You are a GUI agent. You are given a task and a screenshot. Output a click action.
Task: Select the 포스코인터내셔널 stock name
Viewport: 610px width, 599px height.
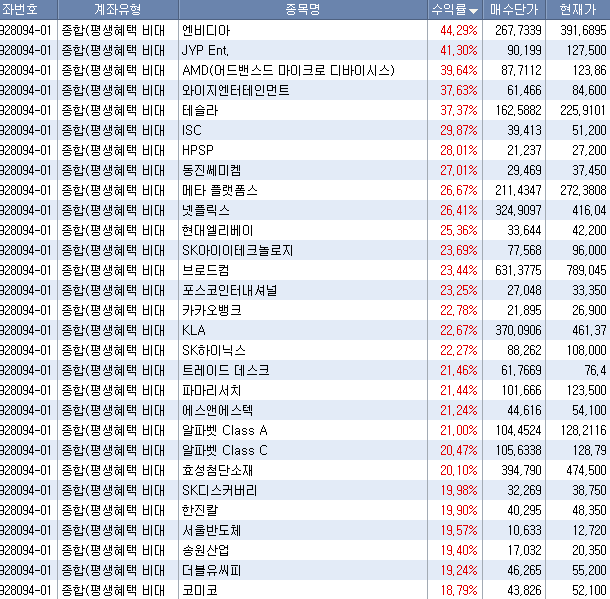[x=230, y=291]
